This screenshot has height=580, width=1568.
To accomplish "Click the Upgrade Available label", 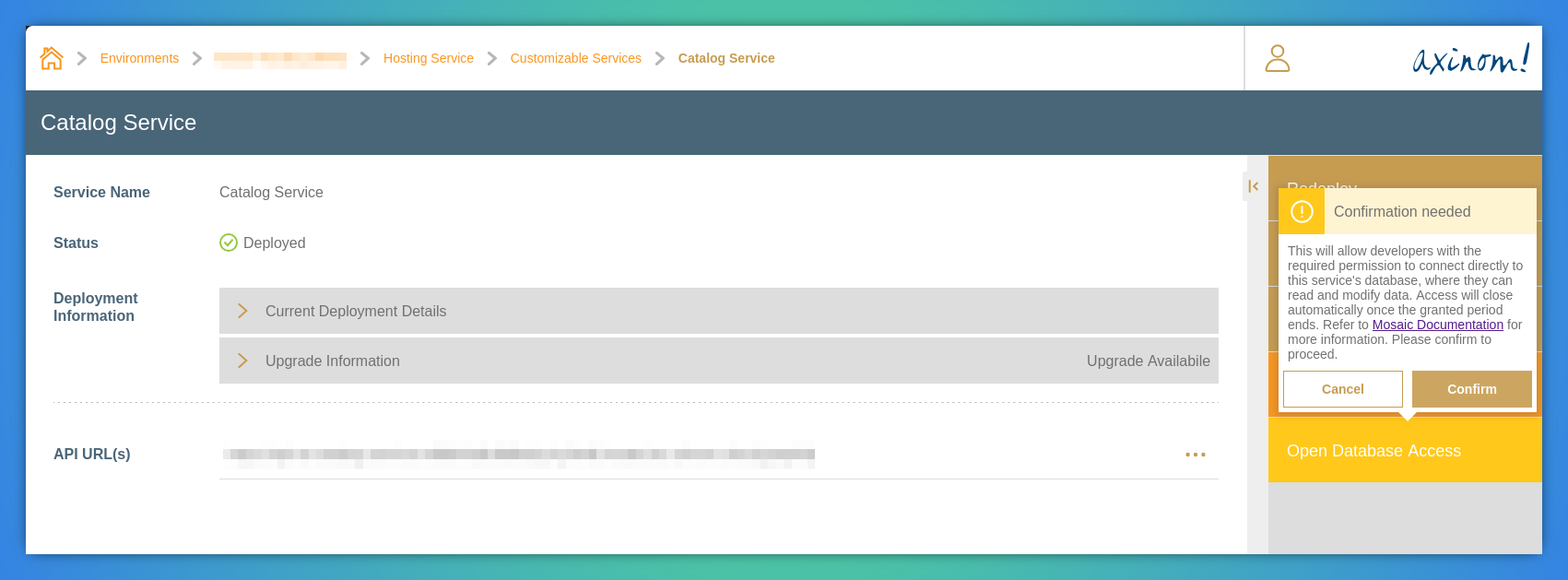I will pos(1148,361).
